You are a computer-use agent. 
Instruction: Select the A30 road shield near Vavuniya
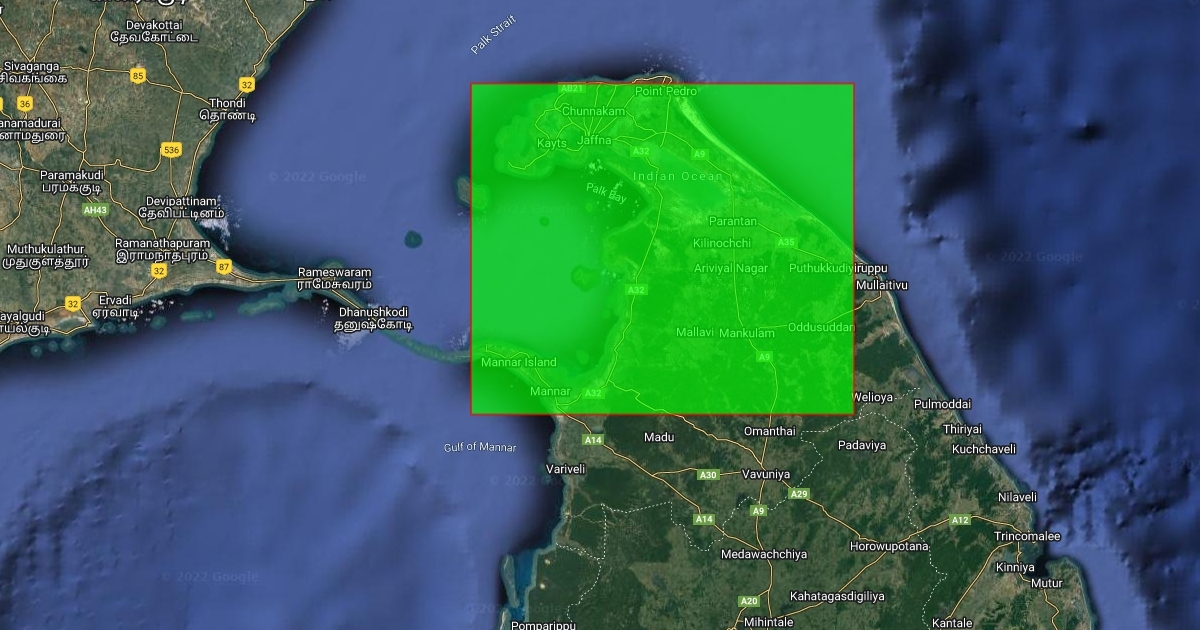tap(708, 474)
